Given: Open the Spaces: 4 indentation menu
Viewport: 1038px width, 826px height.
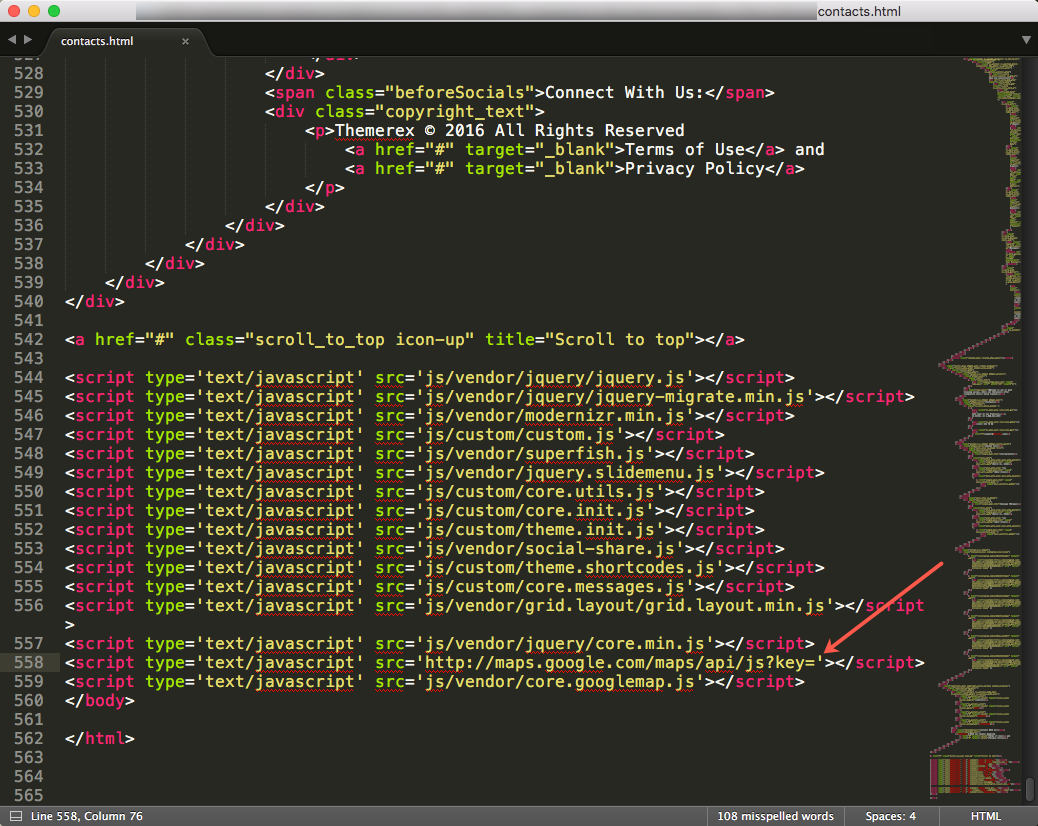Looking at the screenshot, I should tap(890, 816).
